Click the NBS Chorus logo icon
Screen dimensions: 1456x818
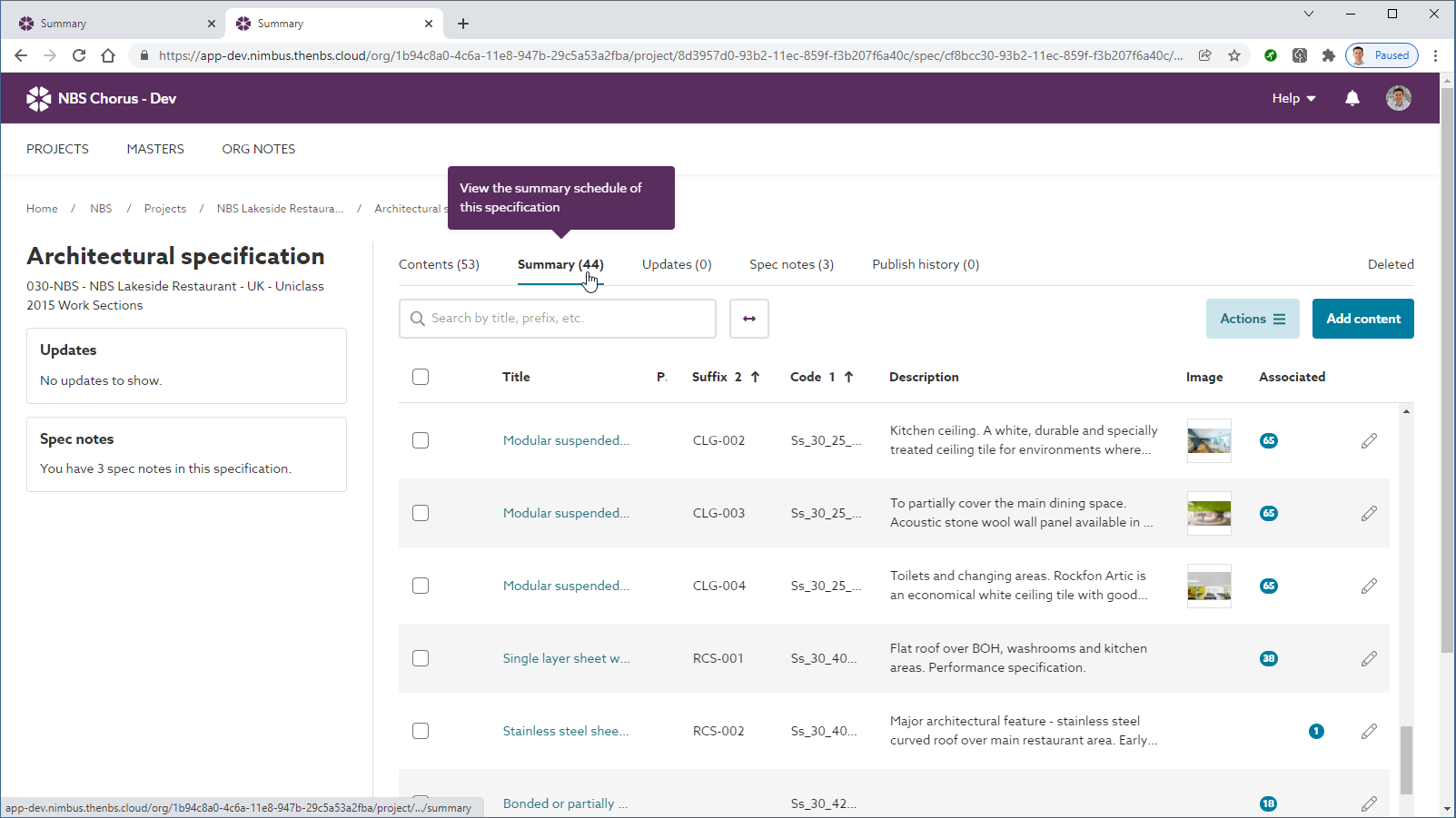pyautogui.click(x=38, y=98)
